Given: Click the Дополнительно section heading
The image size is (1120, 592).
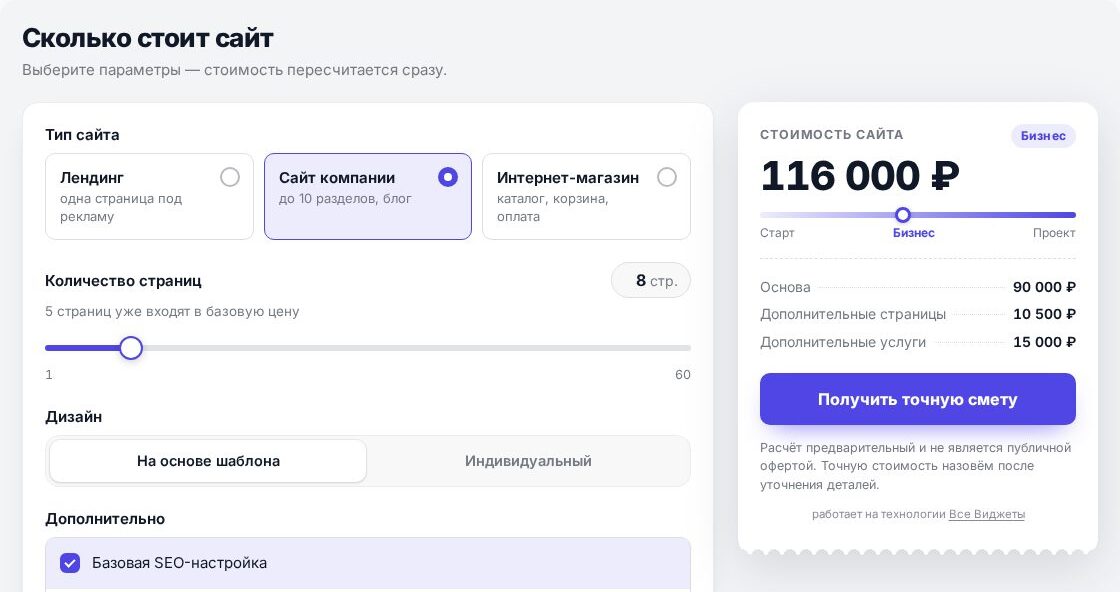Looking at the screenshot, I should [105, 519].
